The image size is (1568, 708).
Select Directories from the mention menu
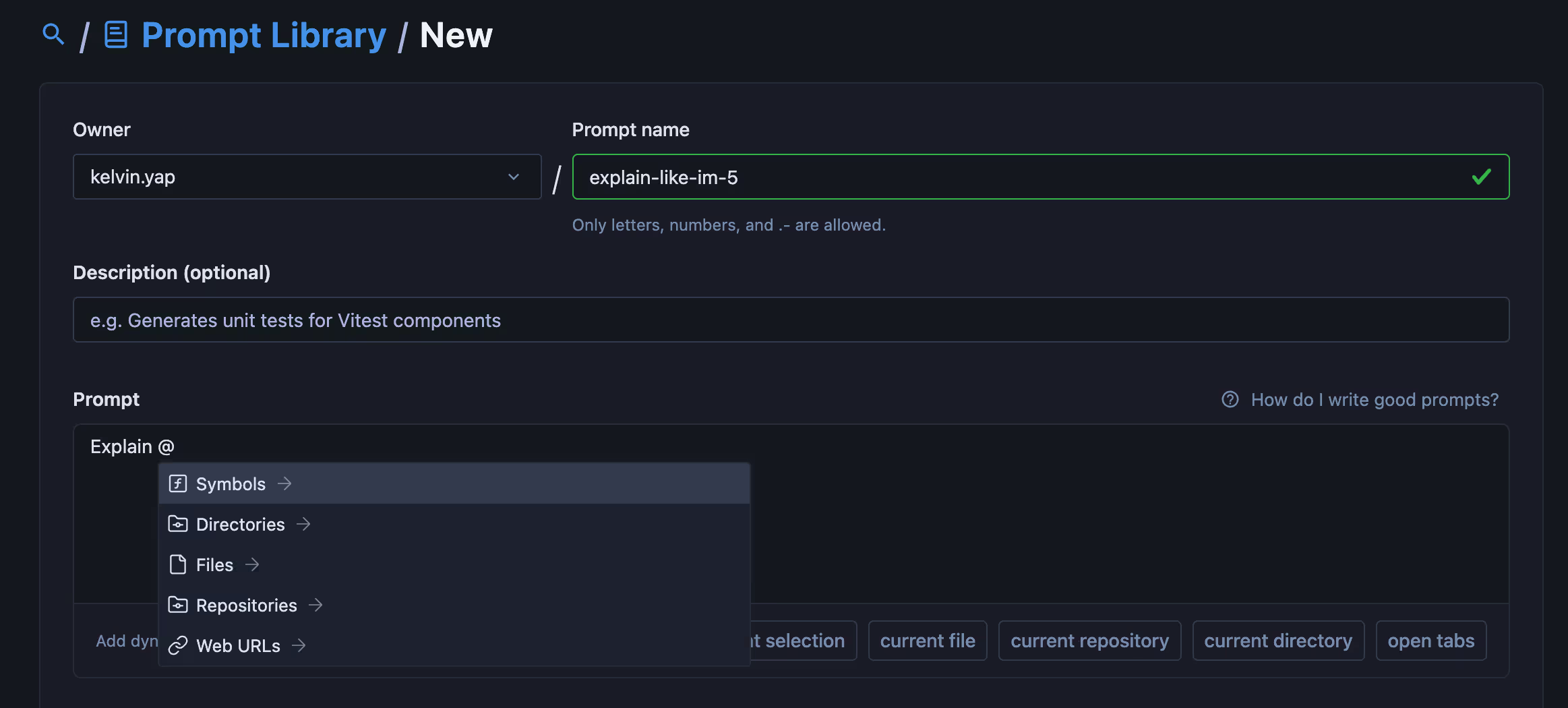click(x=240, y=524)
